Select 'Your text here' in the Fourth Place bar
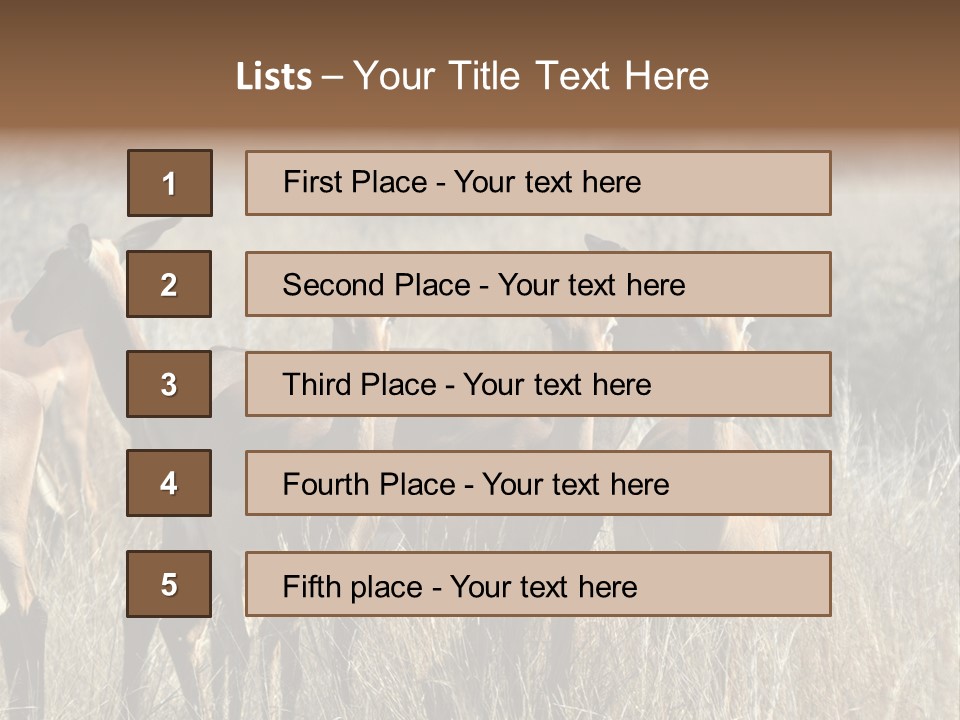This screenshot has height=720, width=960. (576, 485)
